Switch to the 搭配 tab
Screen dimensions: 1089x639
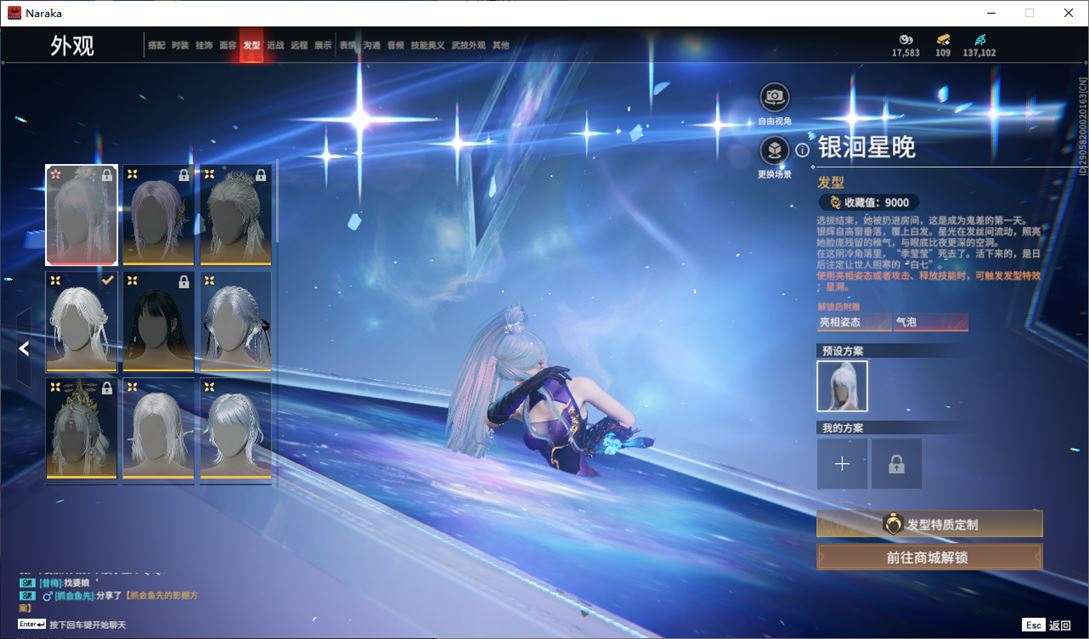(x=156, y=45)
